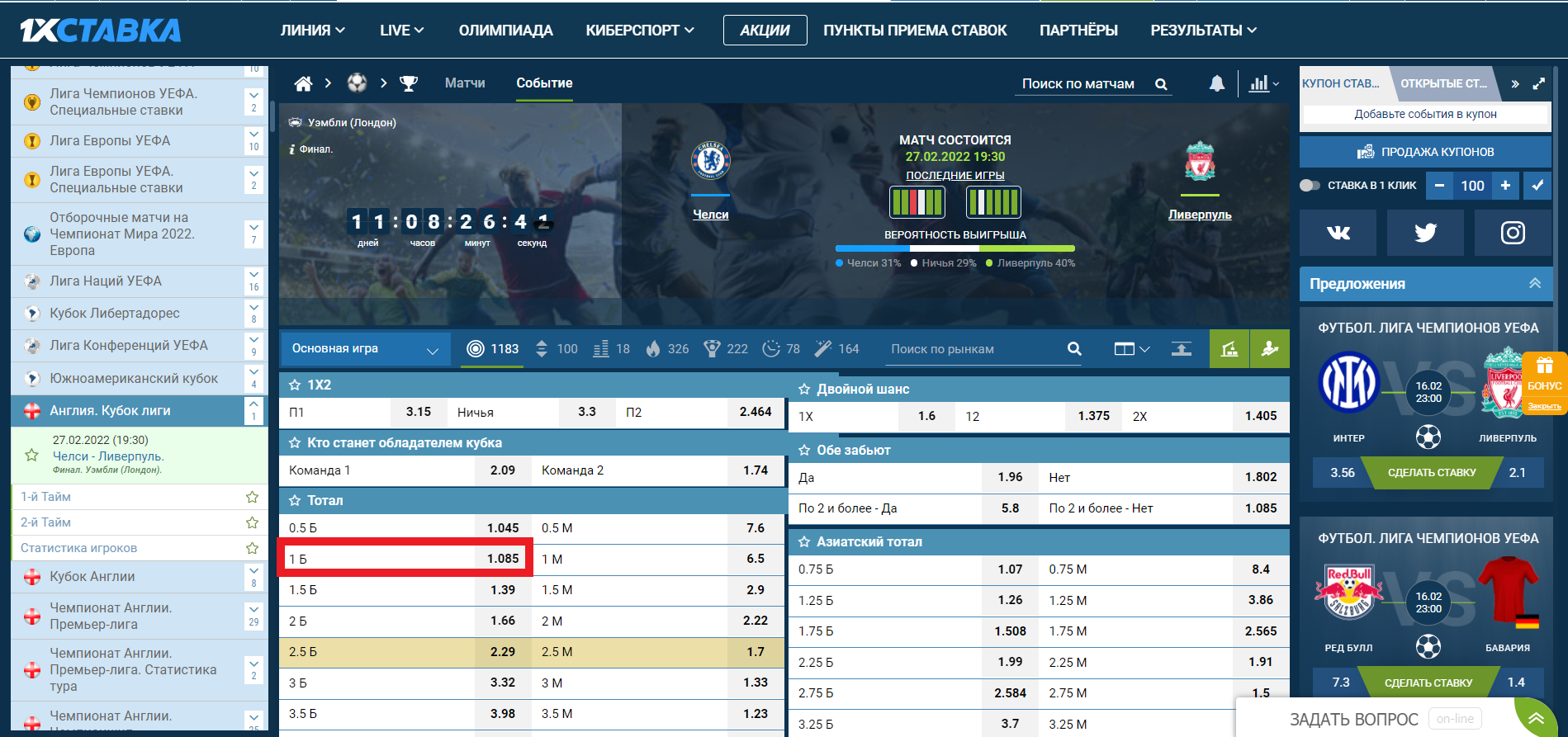Open the Ливерпуль team link
This screenshot has width=1568, height=737.
coord(1200,215)
